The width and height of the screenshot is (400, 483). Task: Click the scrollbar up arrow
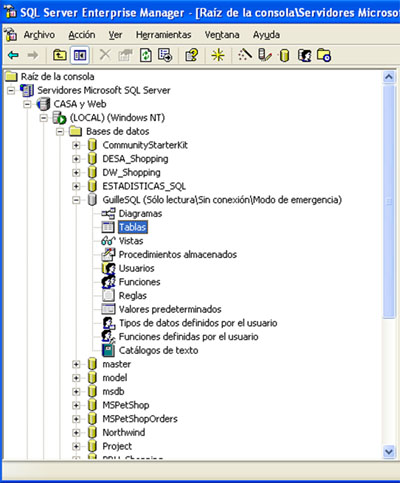(x=389, y=77)
